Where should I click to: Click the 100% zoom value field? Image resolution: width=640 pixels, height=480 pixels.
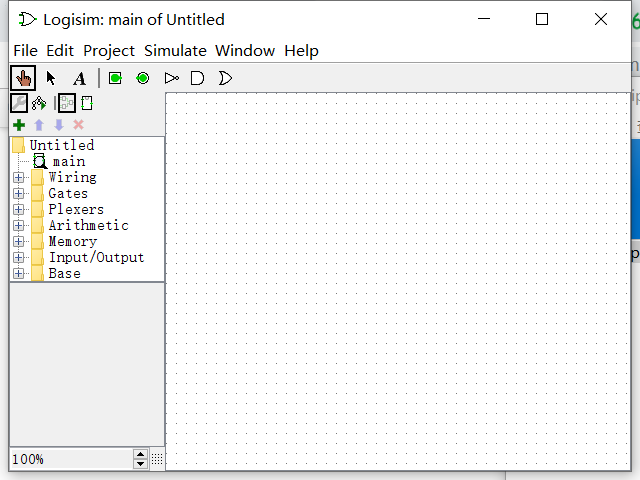[x=71, y=459]
